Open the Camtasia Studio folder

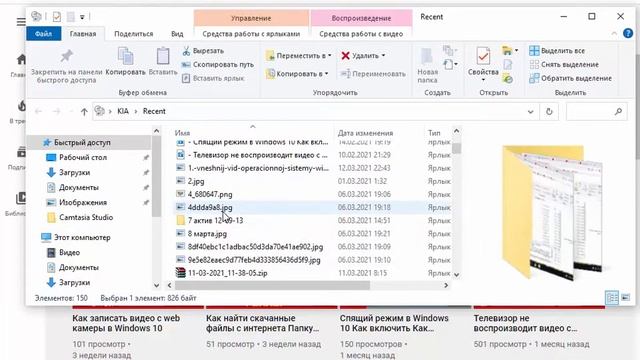tap(86, 218)
